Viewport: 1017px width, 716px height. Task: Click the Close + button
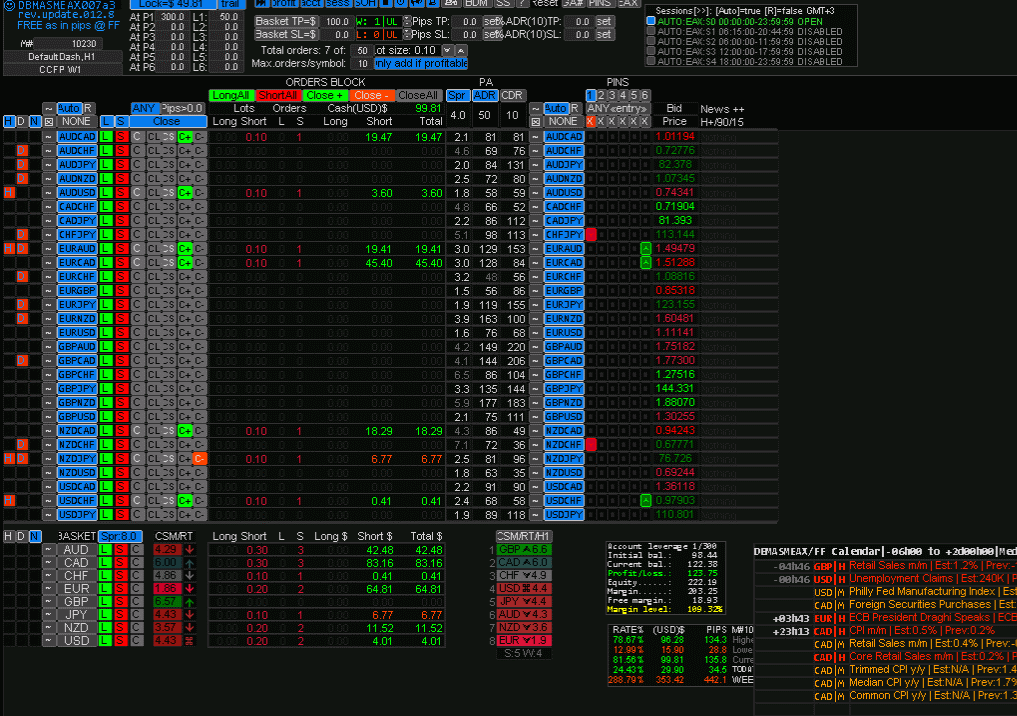click(x=324, y=95)
